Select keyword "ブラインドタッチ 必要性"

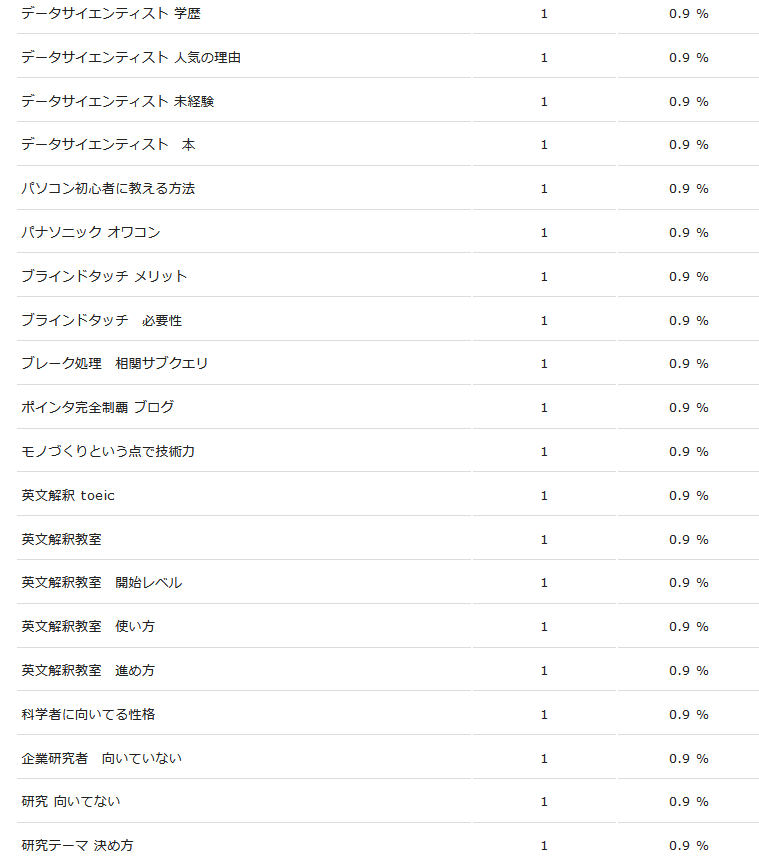102,320
